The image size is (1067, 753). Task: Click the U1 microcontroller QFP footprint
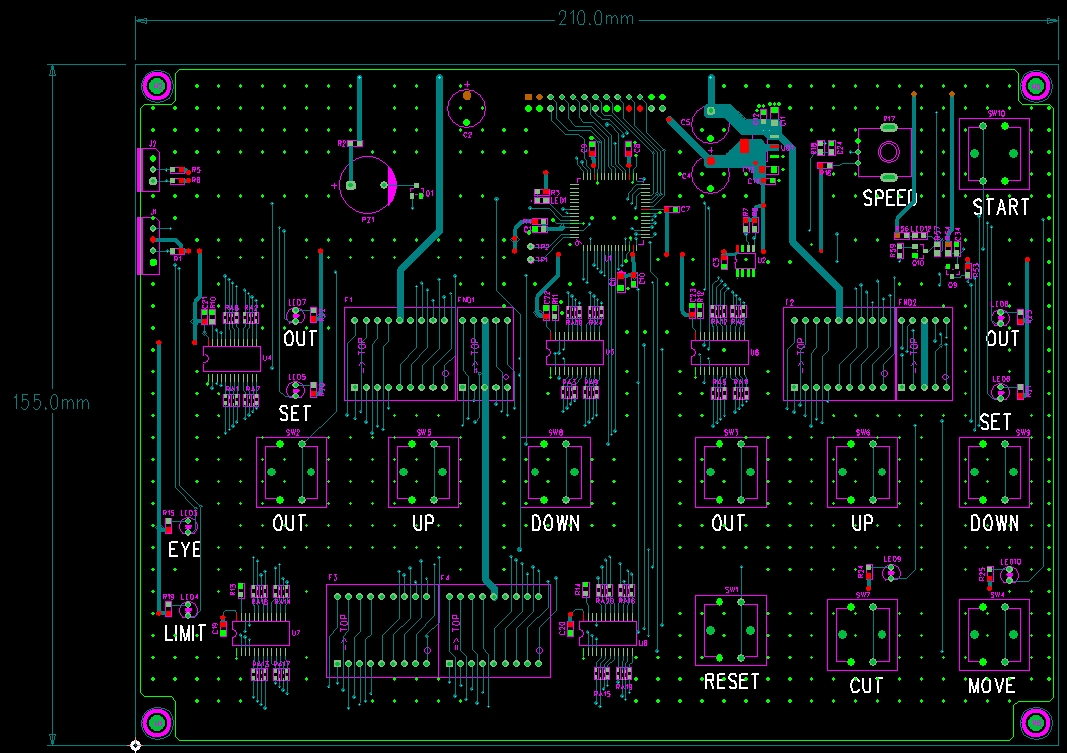pos(607,211)
